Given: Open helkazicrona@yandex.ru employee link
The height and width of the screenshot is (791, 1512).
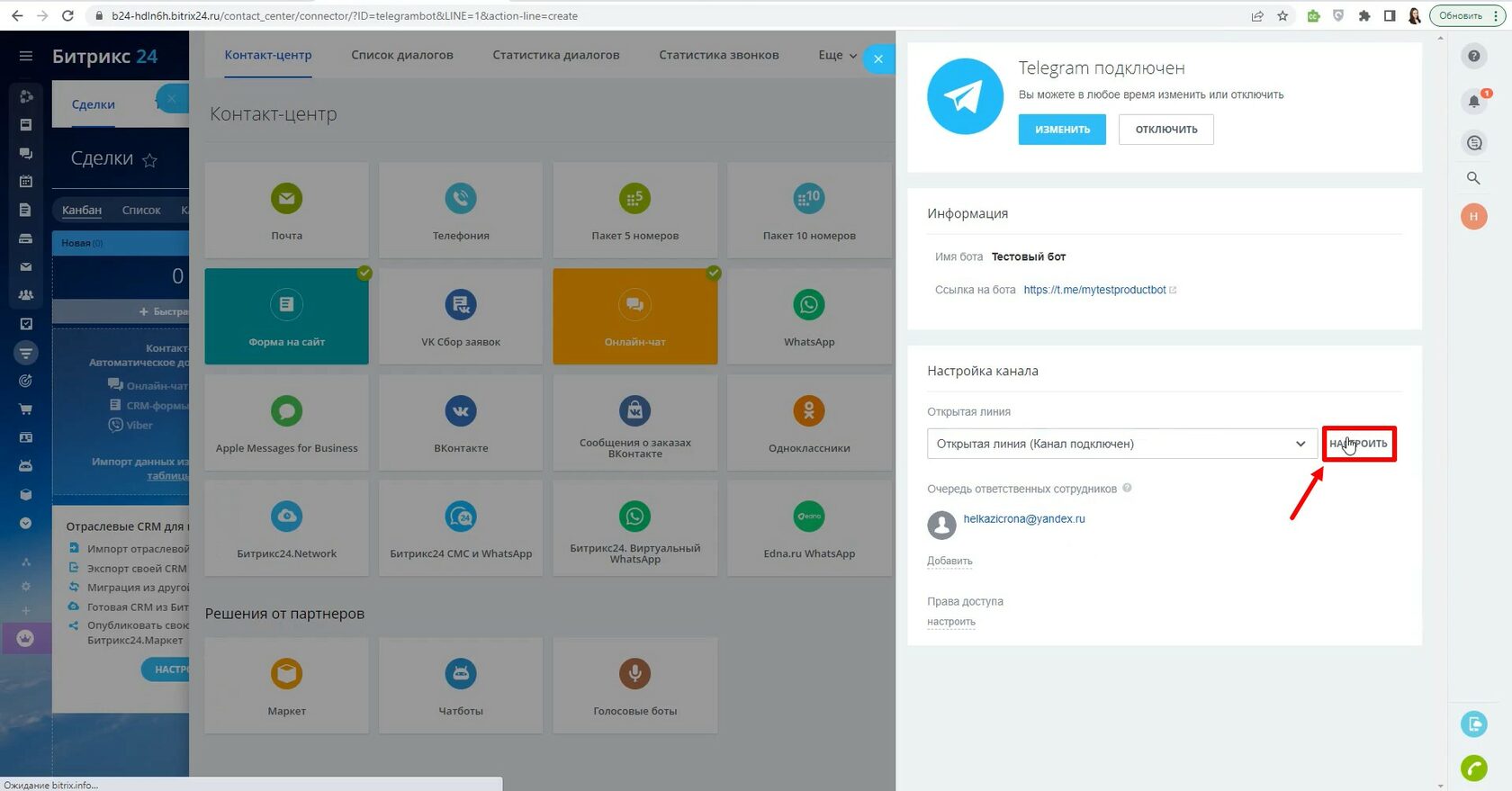Looking at the screenshot, I should coord(1024,519).
